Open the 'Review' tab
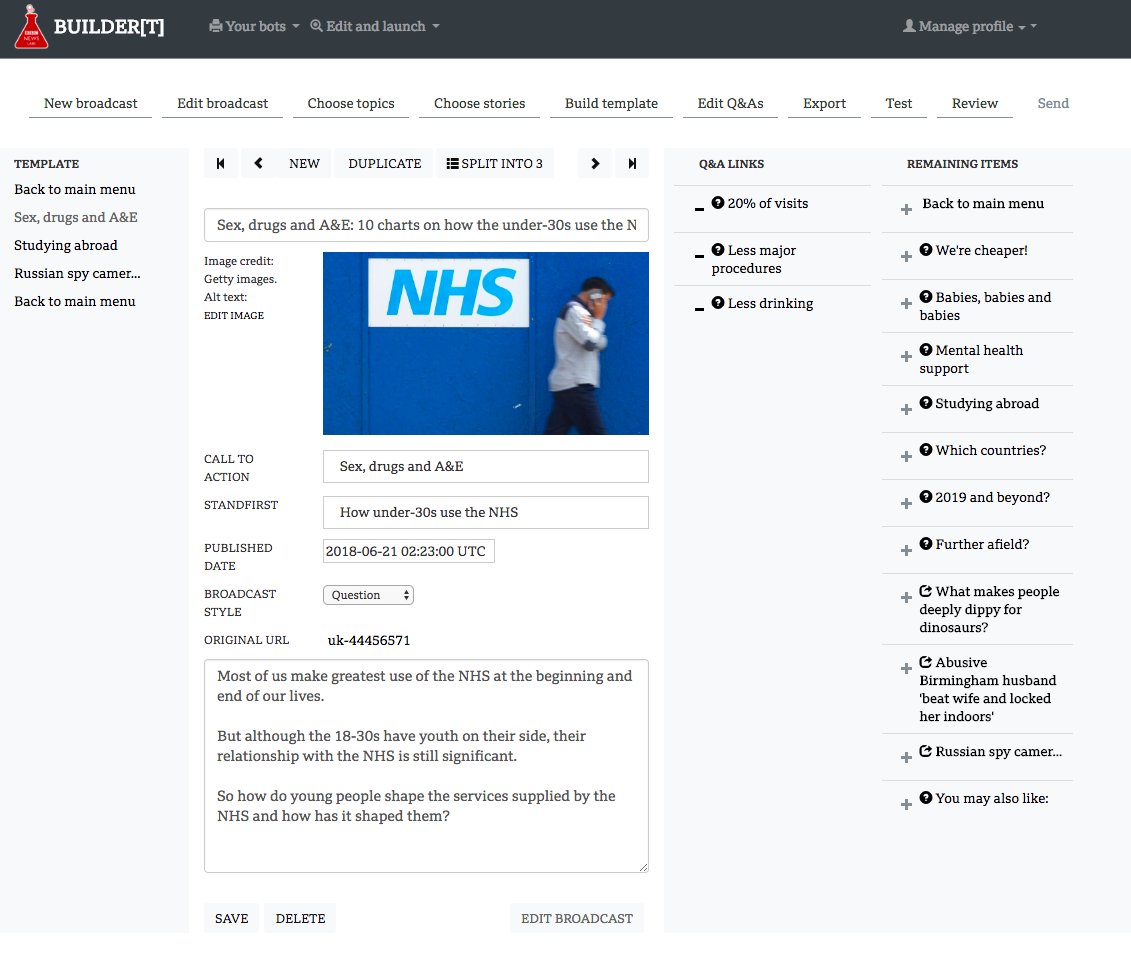Viewport: 1131px width, 958px height. point(974,103)
